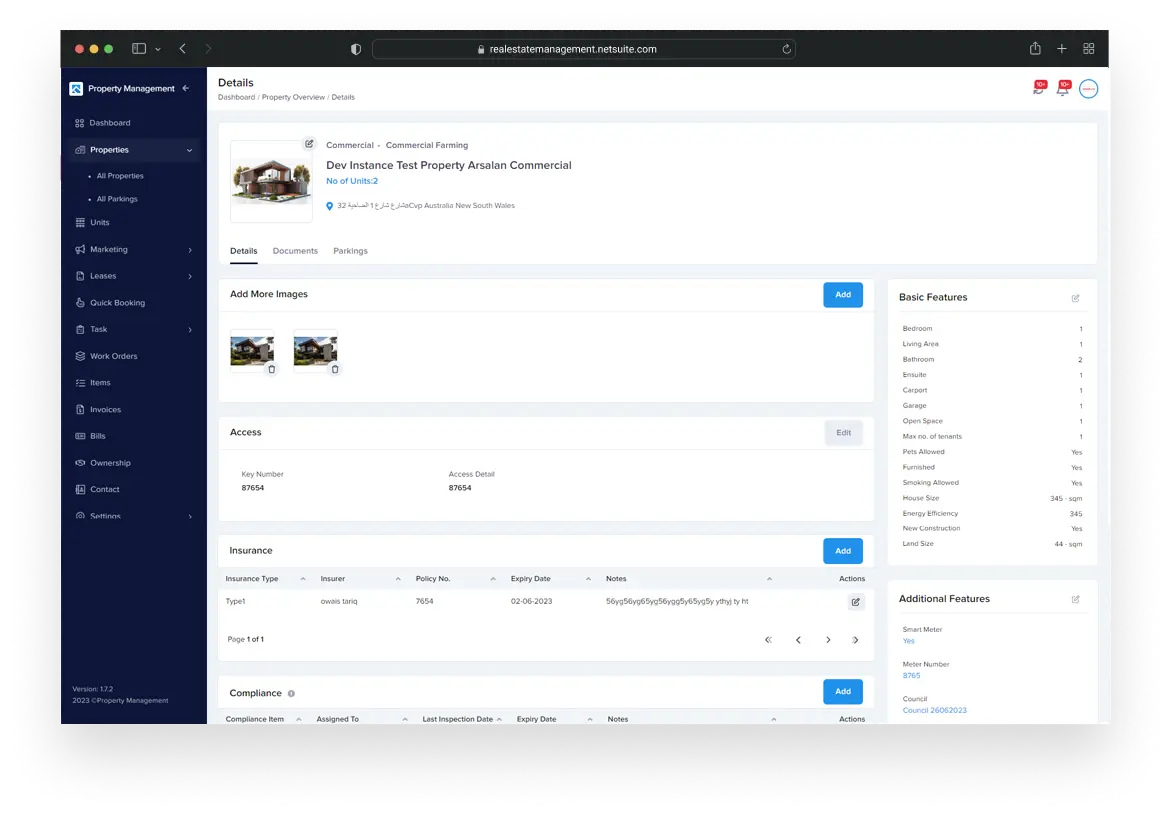Add a new insurance entry
The width and height of the screenshot is (1171, 815).
(843, 551)
